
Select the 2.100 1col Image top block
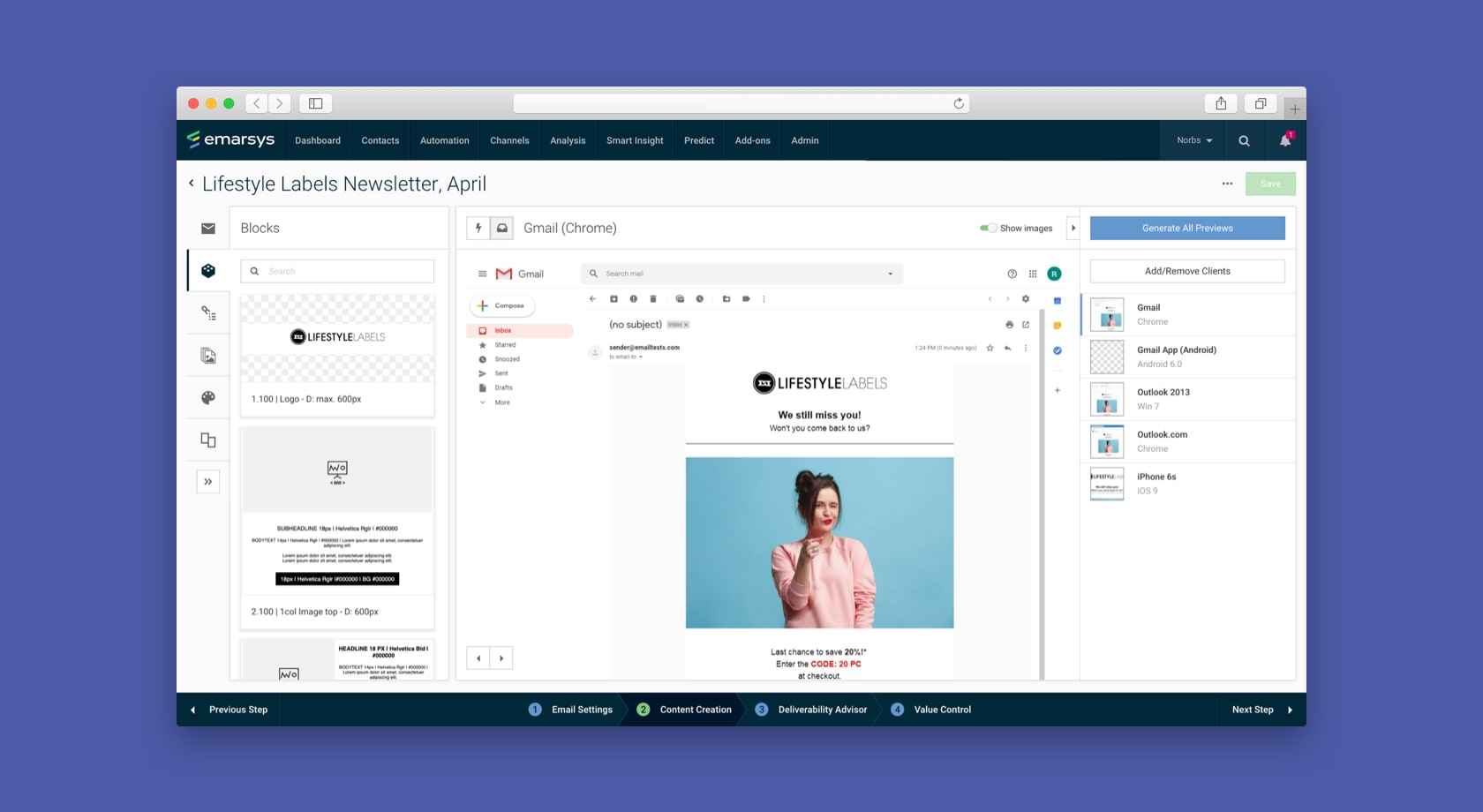[337, 528]
